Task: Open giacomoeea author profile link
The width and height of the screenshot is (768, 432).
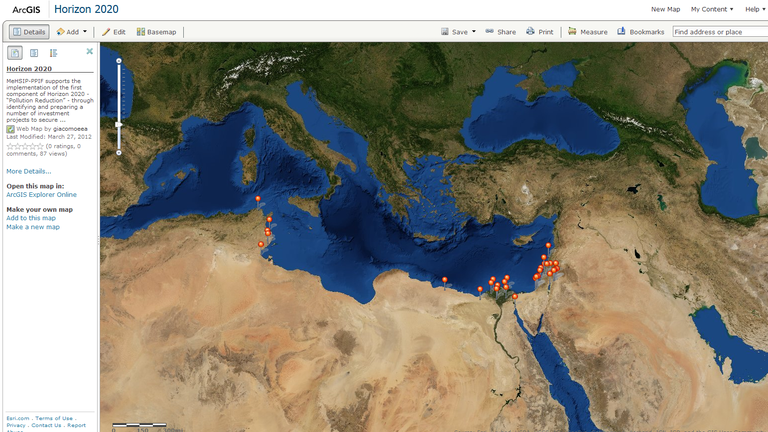Action: (70, 129)
